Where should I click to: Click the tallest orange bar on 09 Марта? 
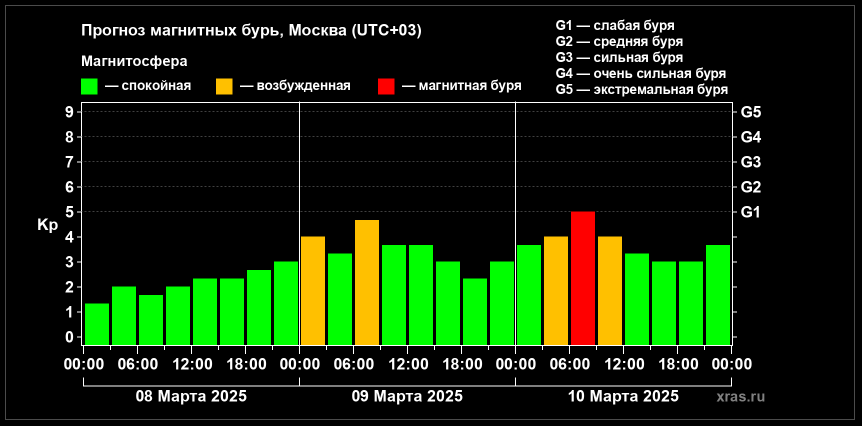367,281
